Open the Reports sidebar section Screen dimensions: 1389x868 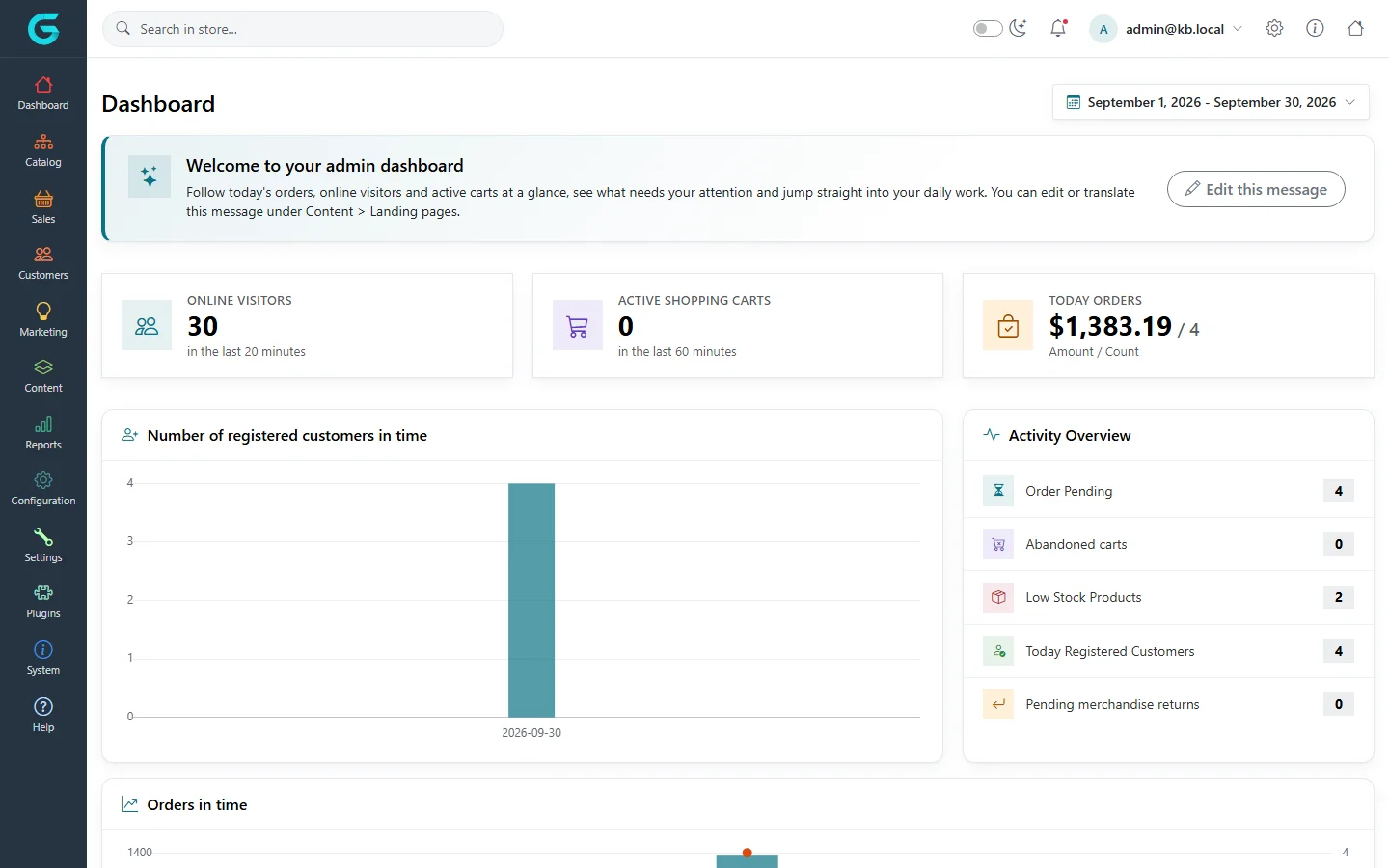click(x=43, y=433)
